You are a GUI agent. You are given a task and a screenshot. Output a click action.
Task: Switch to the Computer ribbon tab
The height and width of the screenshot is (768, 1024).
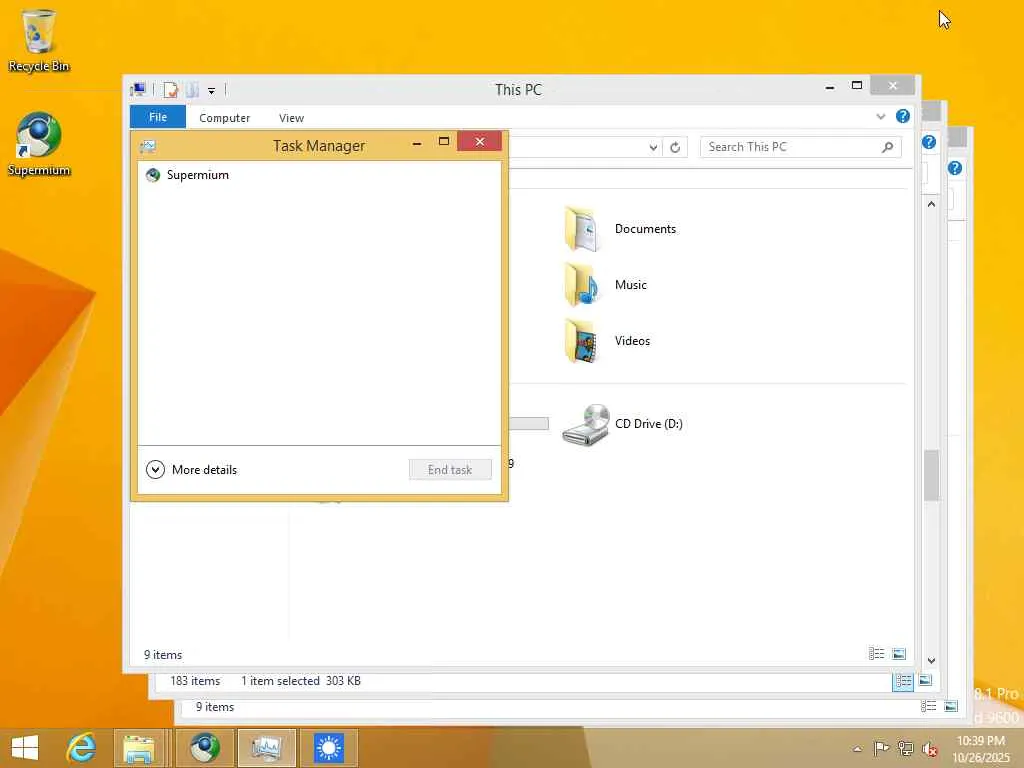pos(224,118)
